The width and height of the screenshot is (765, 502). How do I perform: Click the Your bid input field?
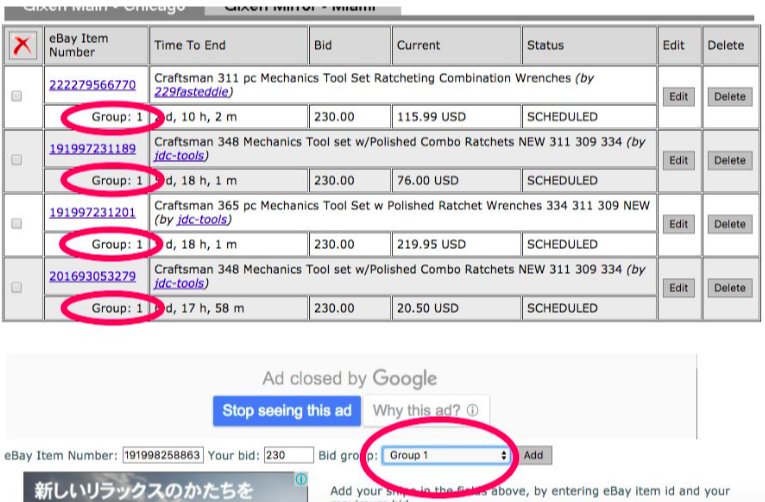288,455
